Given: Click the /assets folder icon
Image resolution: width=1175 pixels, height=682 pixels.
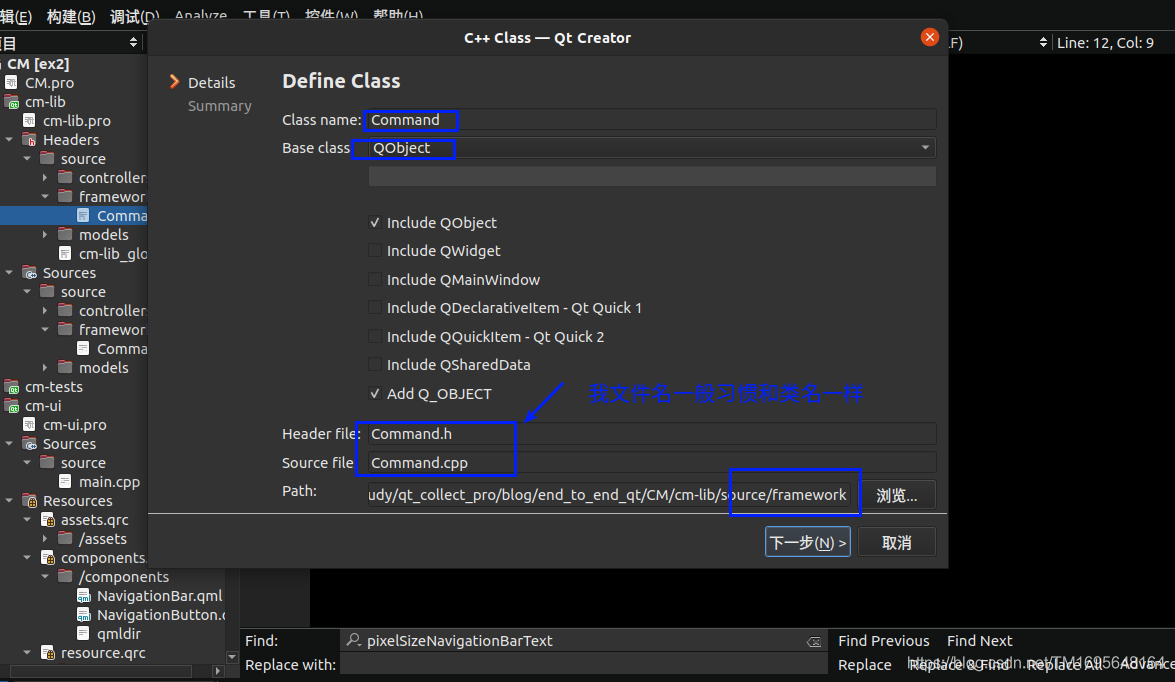Looking at the screenshot, I should coord(65,539).
